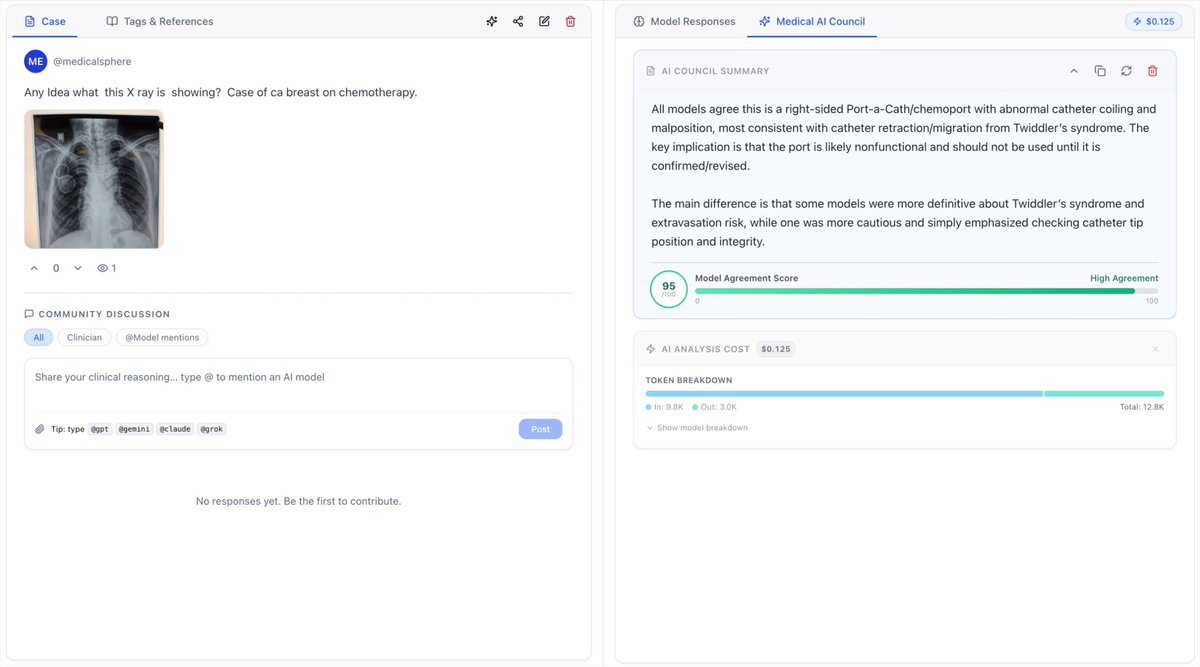Viewport: 1200px width, 667px height.
Task: Delete the AI Council Summary
Action: pyautogui.click(x=1152, y=71)
